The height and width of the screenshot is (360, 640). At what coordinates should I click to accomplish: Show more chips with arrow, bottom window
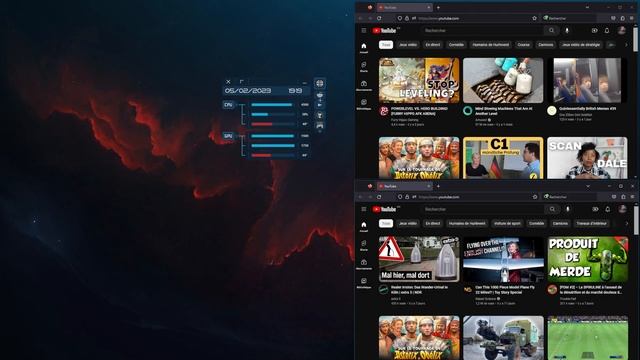(627, 223)
